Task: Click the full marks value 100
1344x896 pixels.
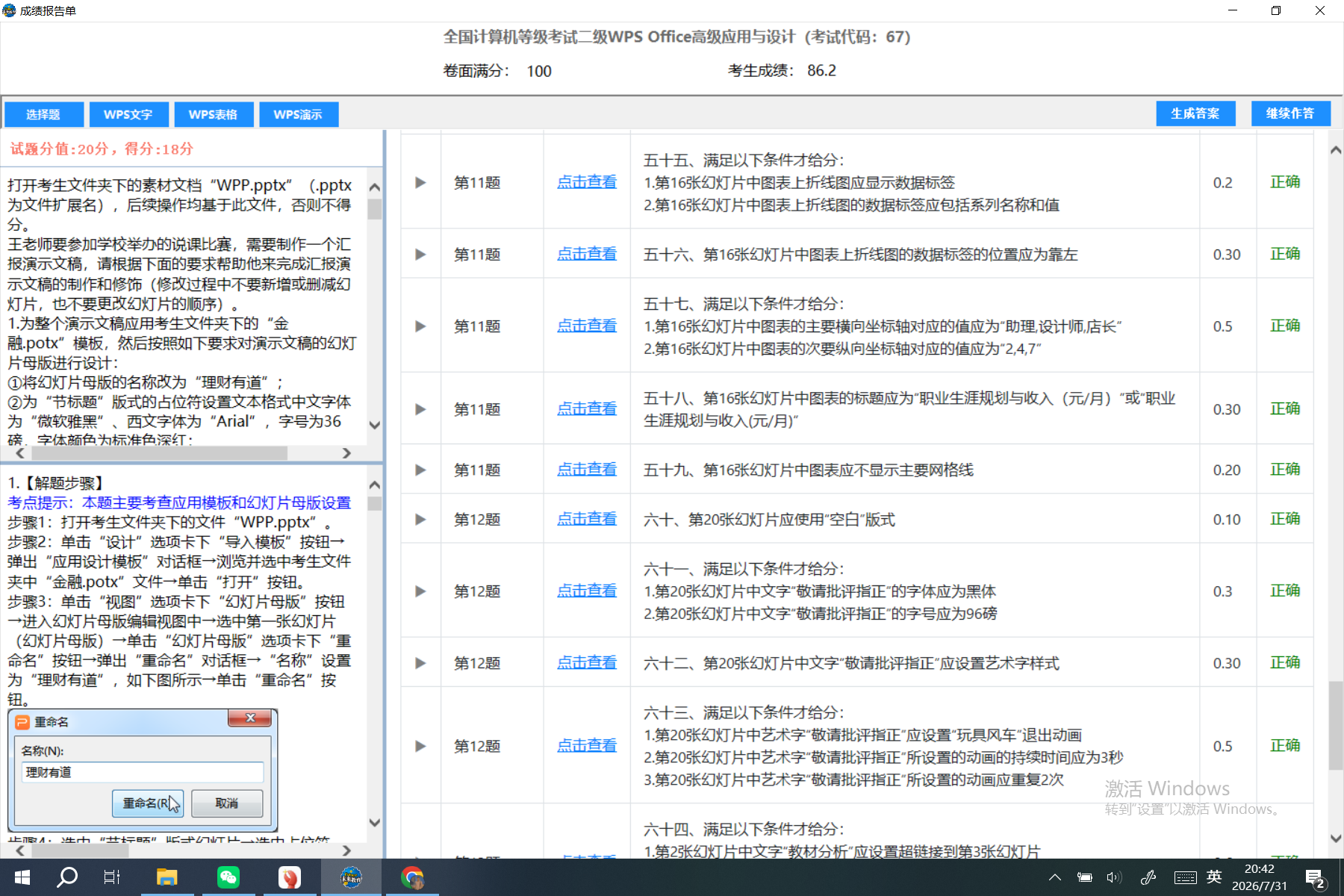Action: pyautogui.click(x=539, y=71)
